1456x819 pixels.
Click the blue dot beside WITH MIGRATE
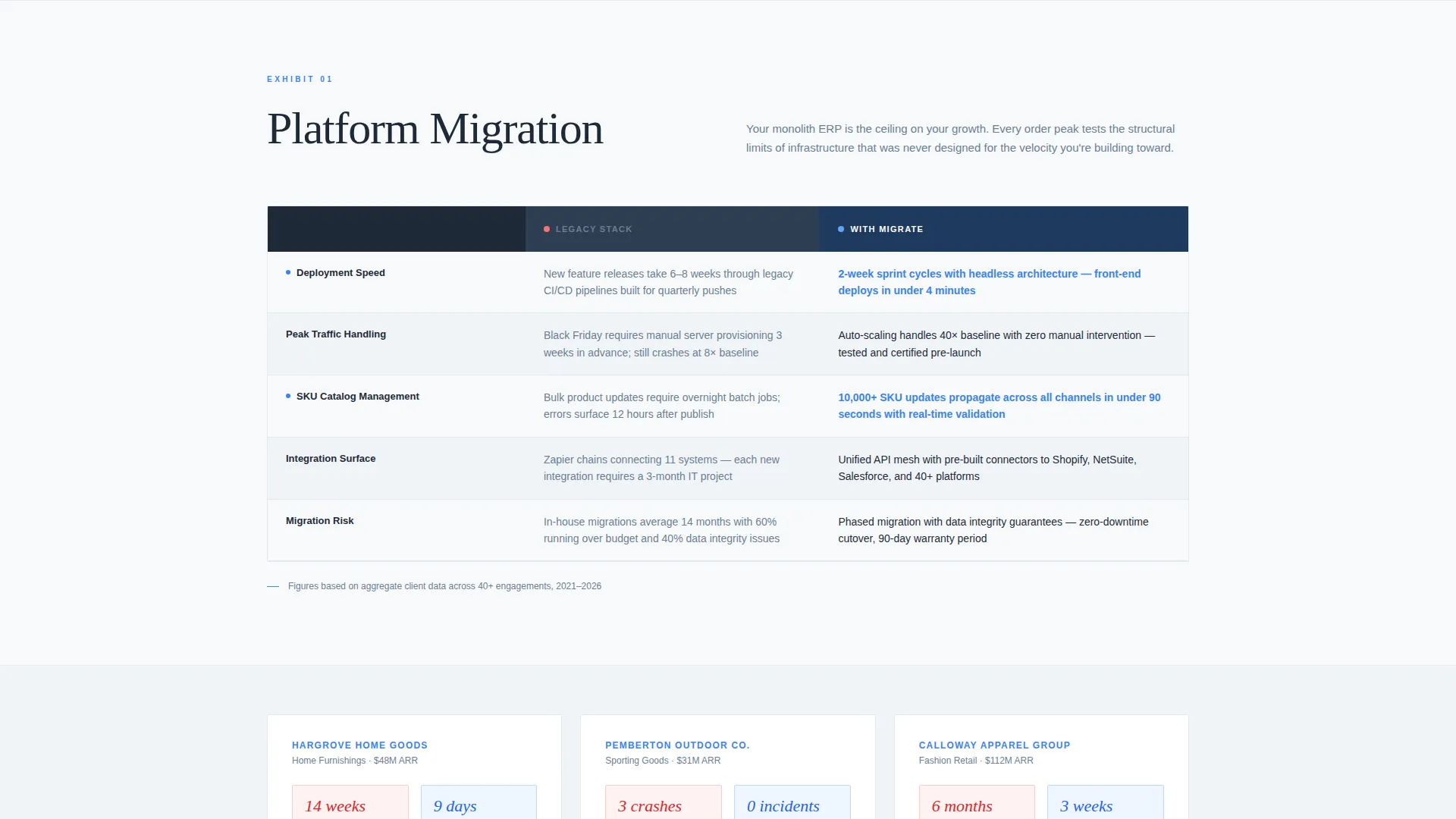[x=841, y=229]
